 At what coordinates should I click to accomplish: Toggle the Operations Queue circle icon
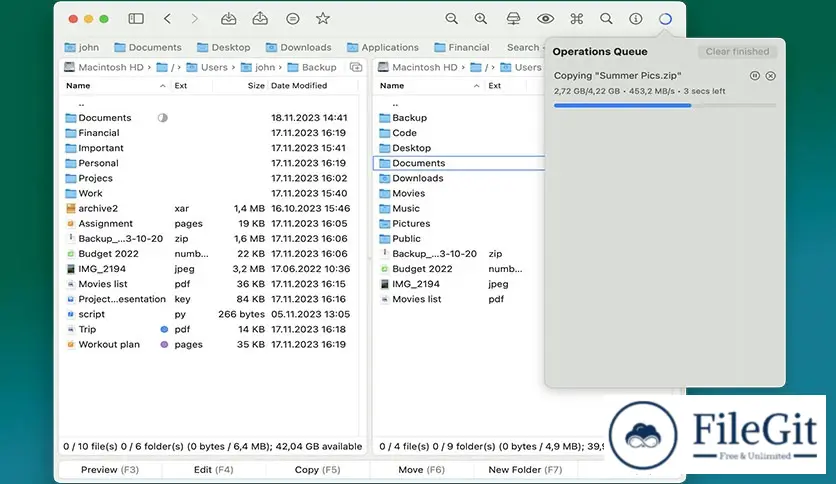coord(665,19)
